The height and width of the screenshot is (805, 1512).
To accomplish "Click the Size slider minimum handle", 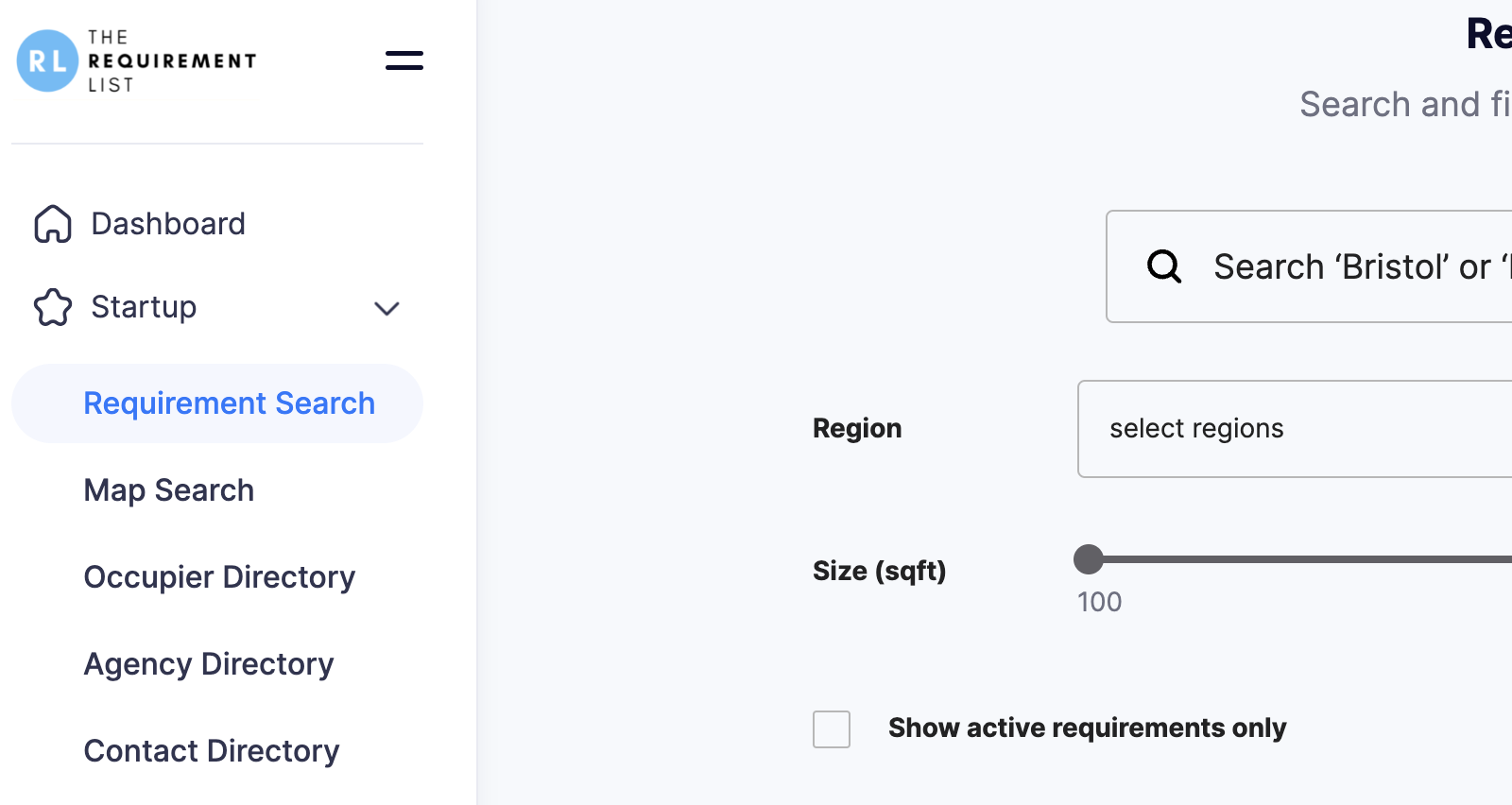I will tap(1089, 559).
